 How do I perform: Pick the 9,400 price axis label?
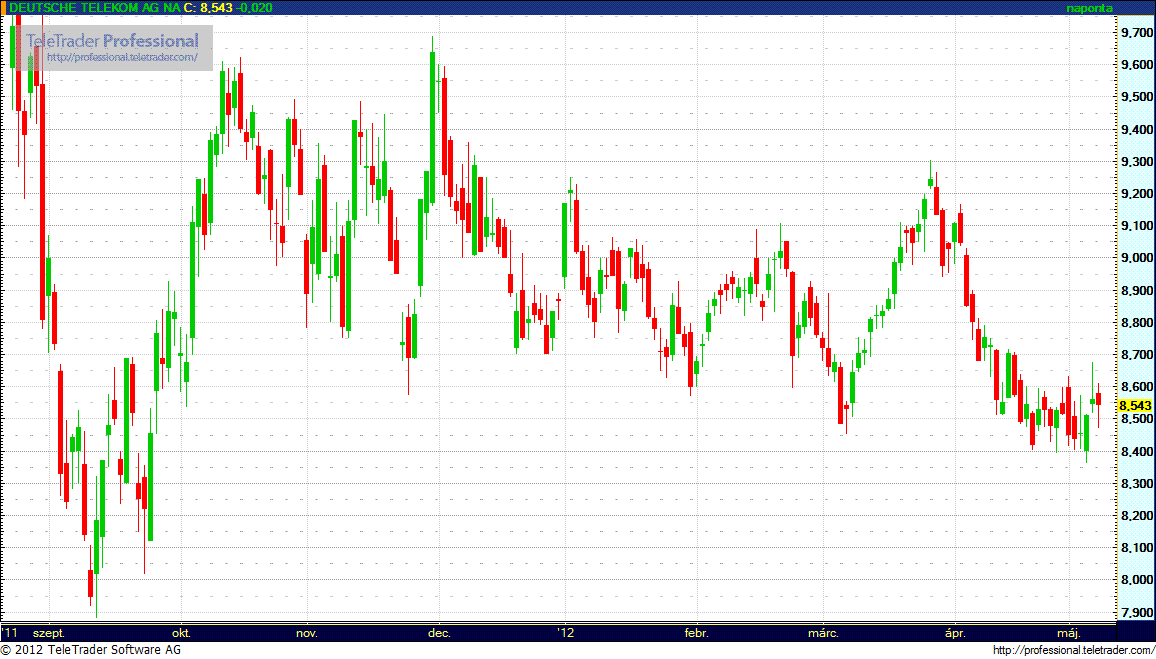[1136, 130]
